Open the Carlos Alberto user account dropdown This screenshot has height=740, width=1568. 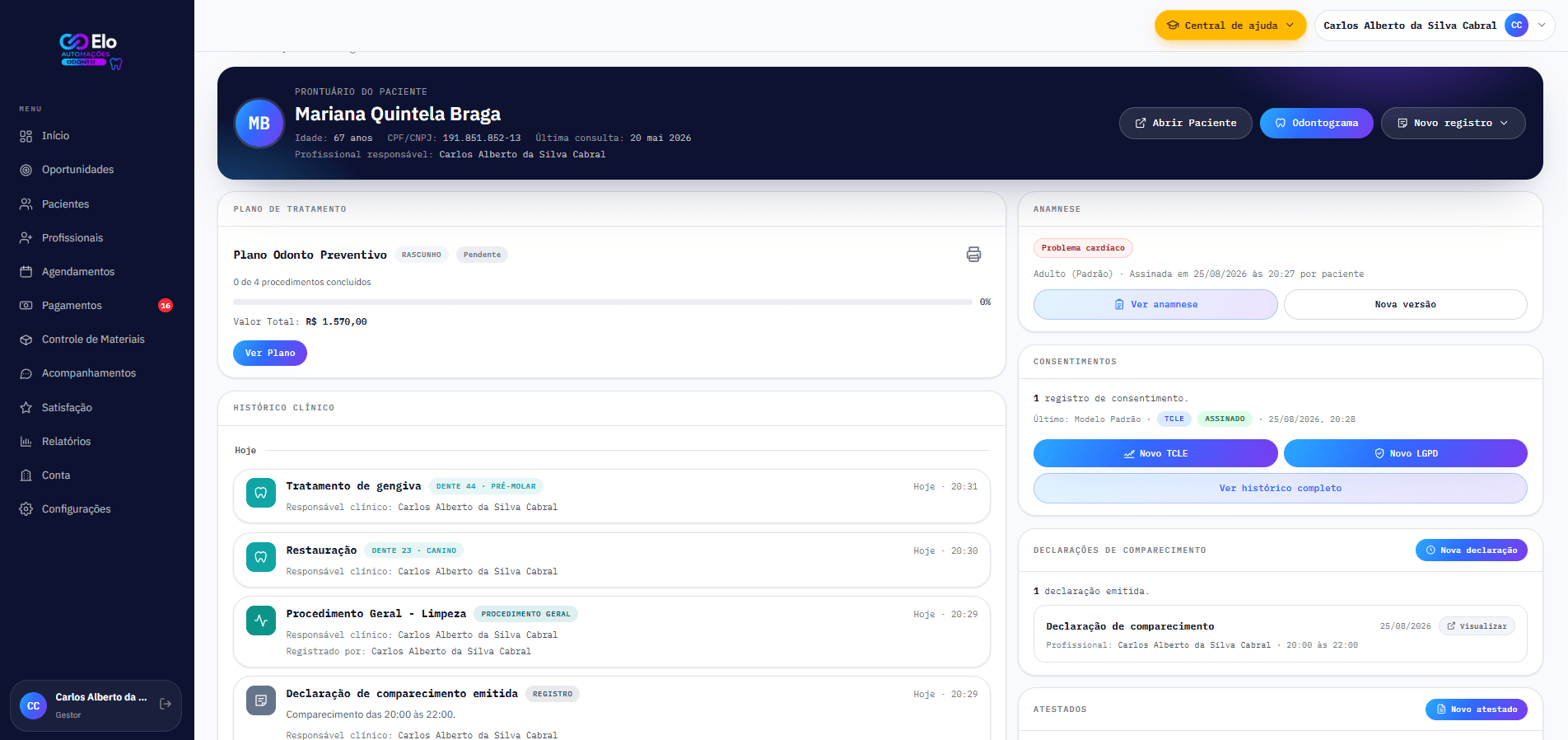click(x=1435, y=26)
